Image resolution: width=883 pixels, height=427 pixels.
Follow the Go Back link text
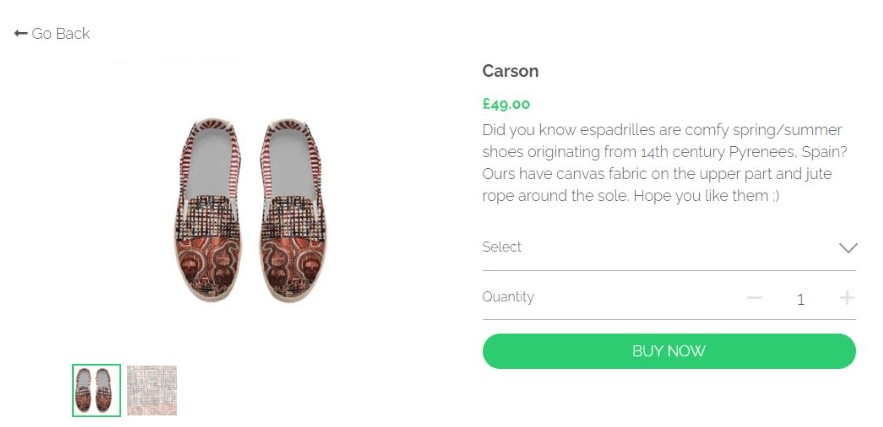(x=61, y=34)
